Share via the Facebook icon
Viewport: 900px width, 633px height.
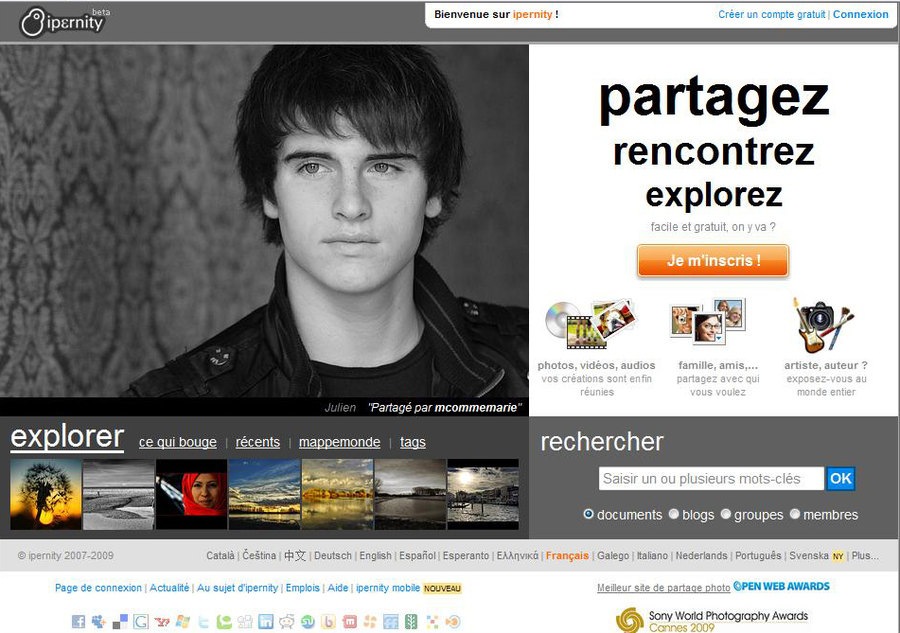point(78,622)
